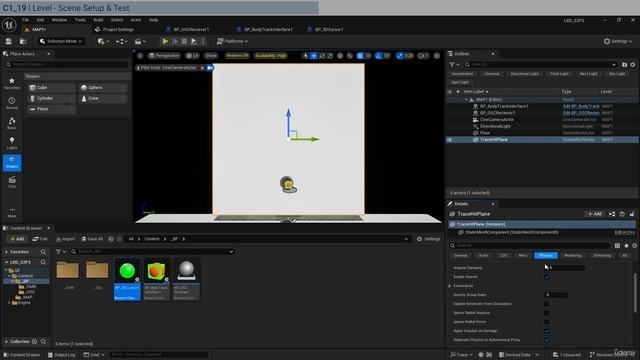Focus the Place Actors search field
Viewport: 640px width, 360px height.
tap(66, 64)
